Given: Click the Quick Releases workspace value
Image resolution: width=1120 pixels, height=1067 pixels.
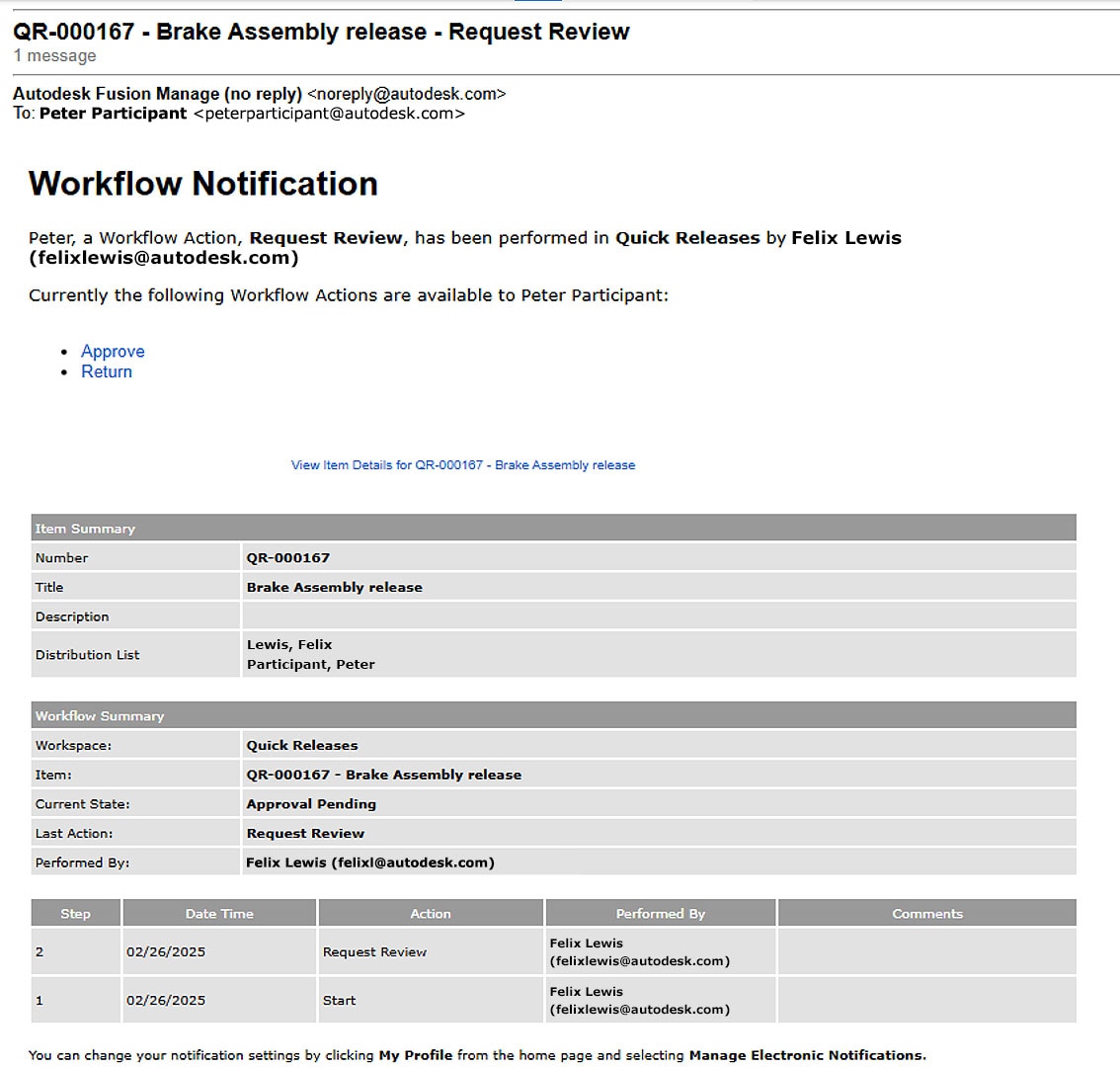Looking at the screenshot, I should [x=302, y=746].
